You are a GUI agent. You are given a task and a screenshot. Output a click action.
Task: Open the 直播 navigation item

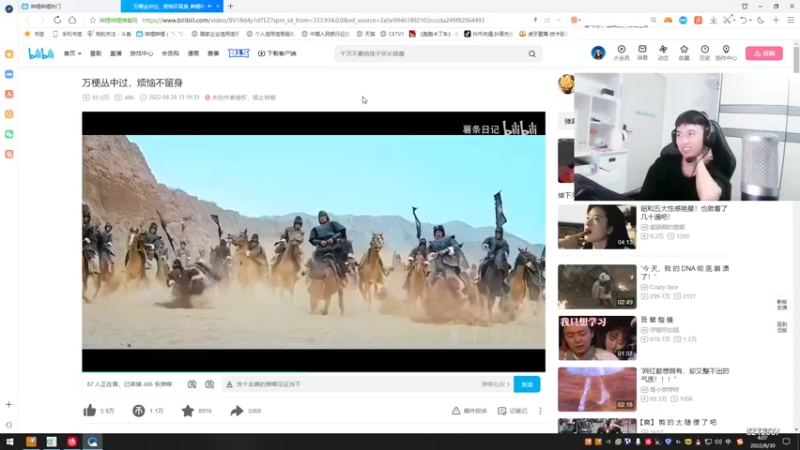116,53
